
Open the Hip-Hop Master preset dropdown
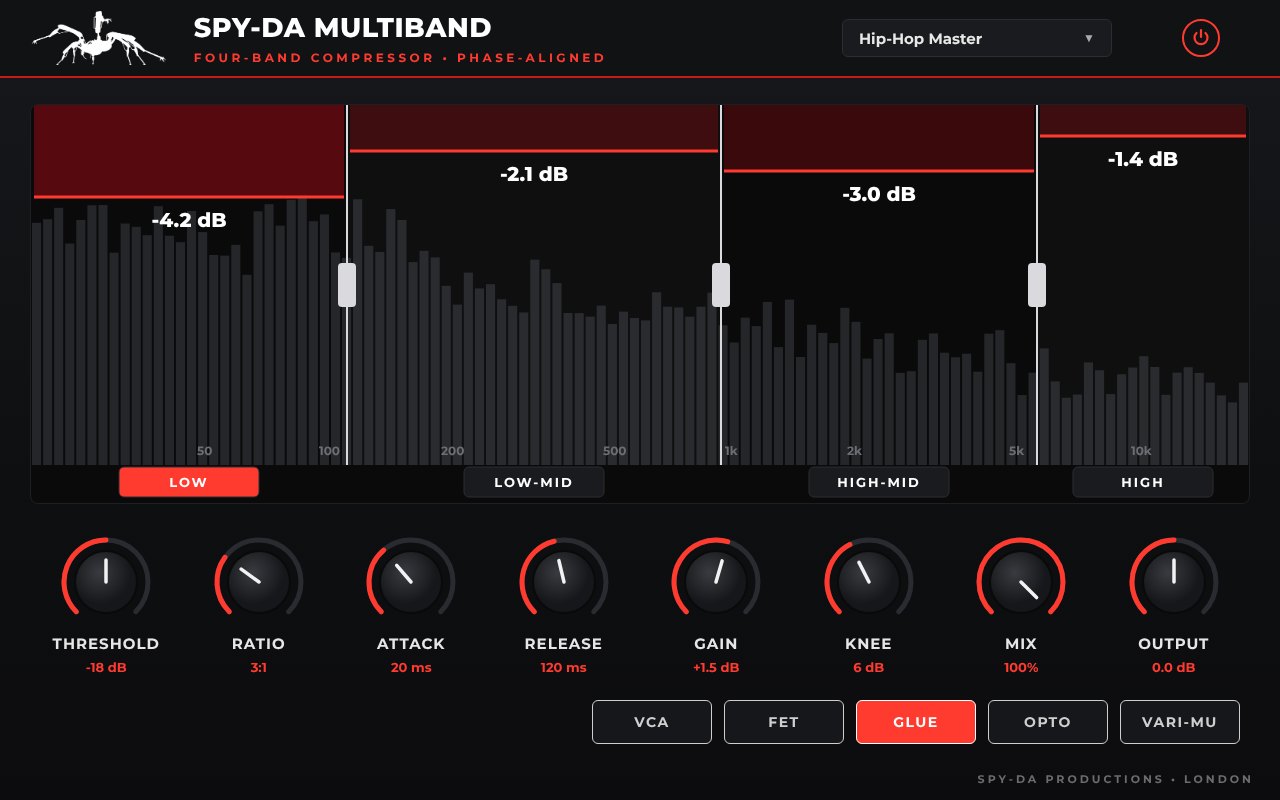click(x=976, y=39)
